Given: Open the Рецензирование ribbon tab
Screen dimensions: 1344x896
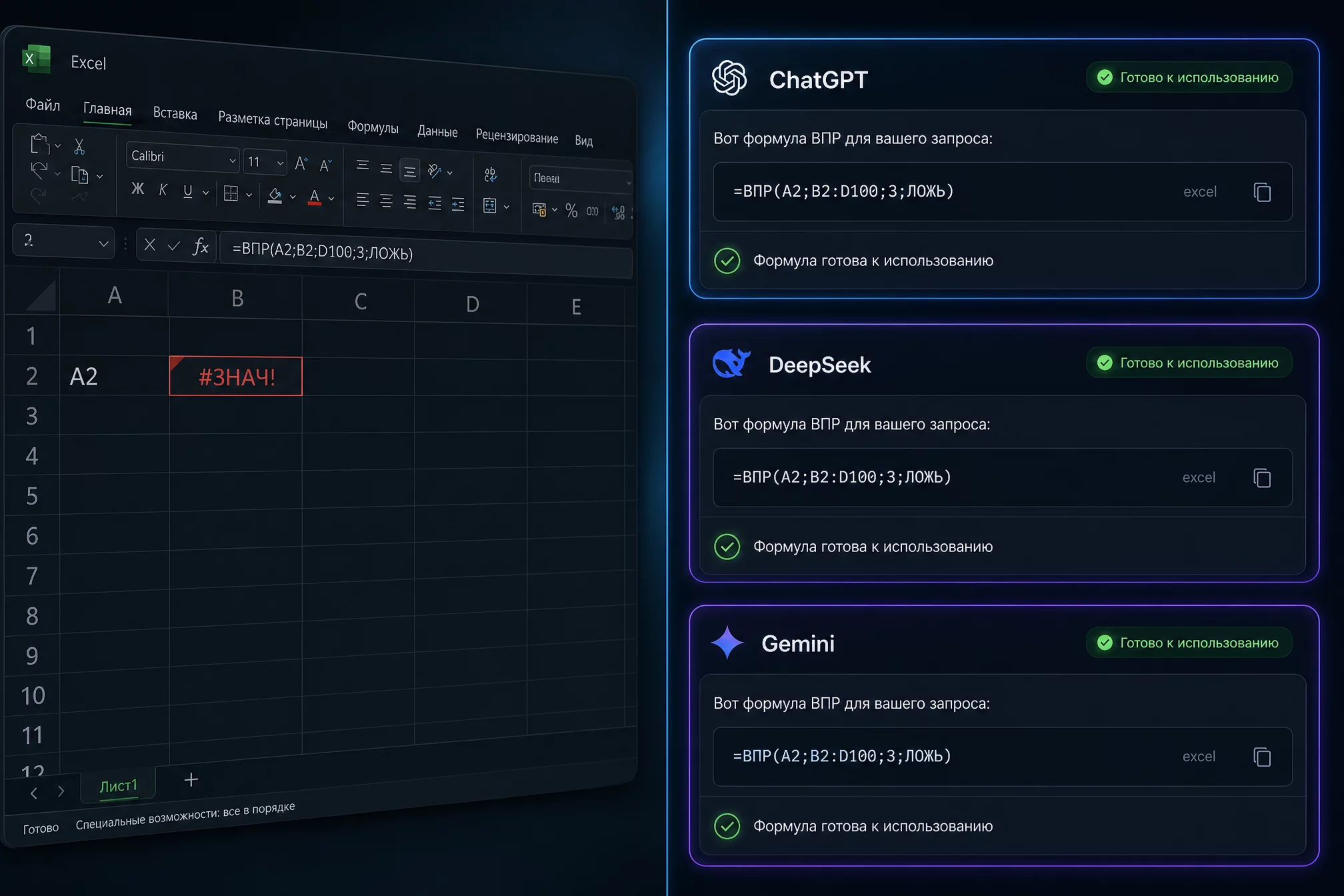Looking at the screenshot, I should tap(517, 136).
